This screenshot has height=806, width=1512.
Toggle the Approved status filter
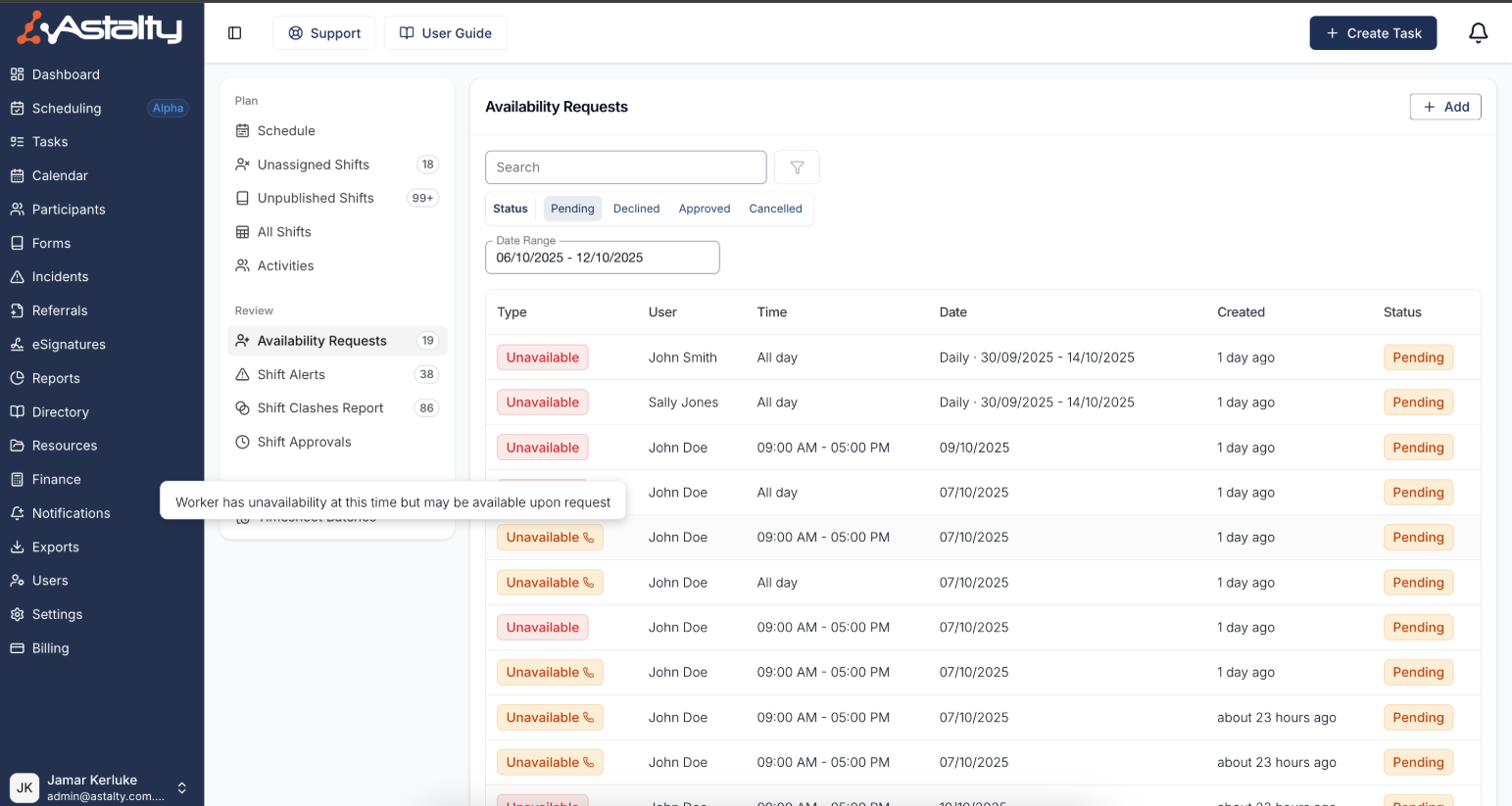tap(704, 209)
